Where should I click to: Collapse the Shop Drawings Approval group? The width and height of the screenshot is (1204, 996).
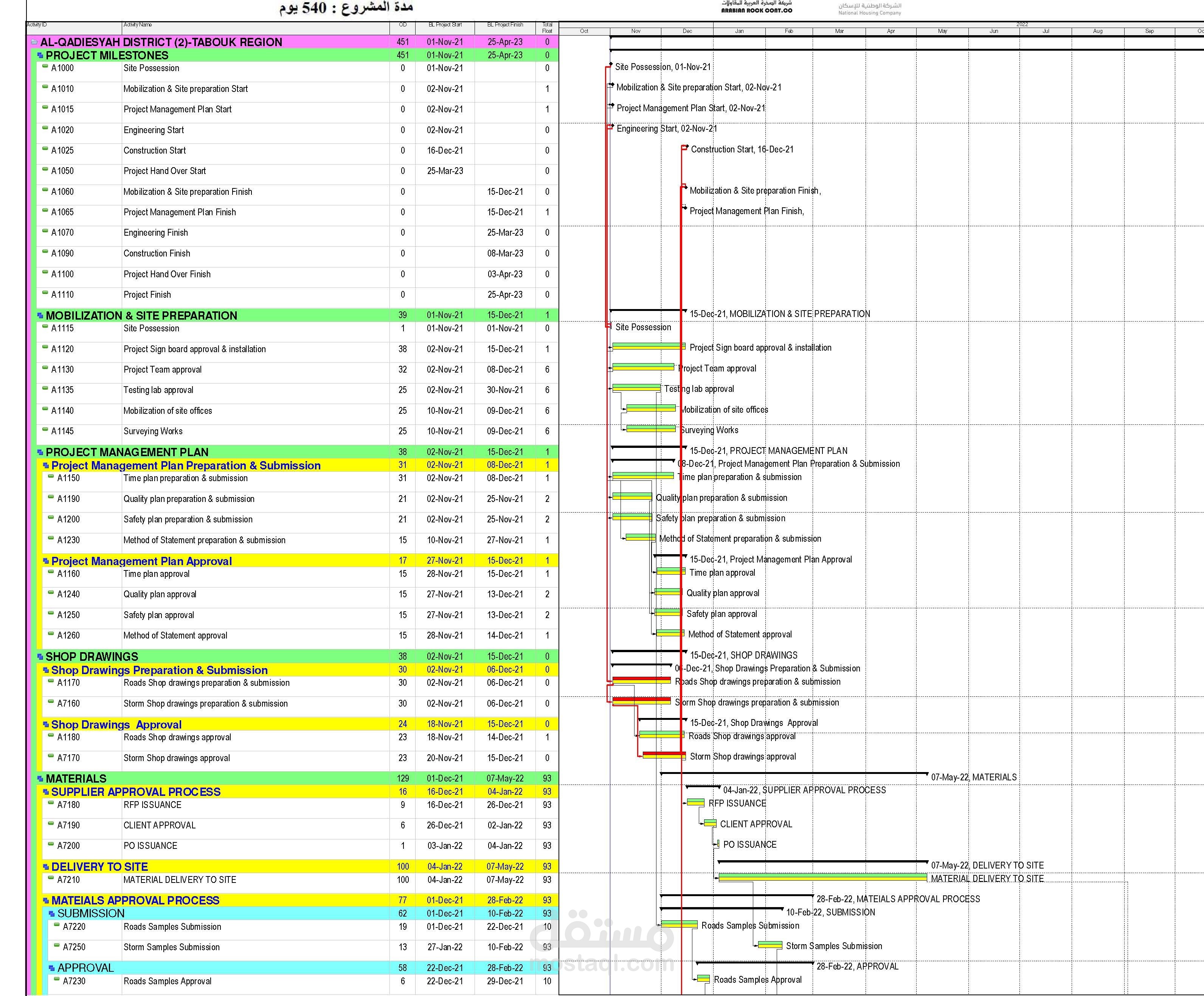click(46, 725)
